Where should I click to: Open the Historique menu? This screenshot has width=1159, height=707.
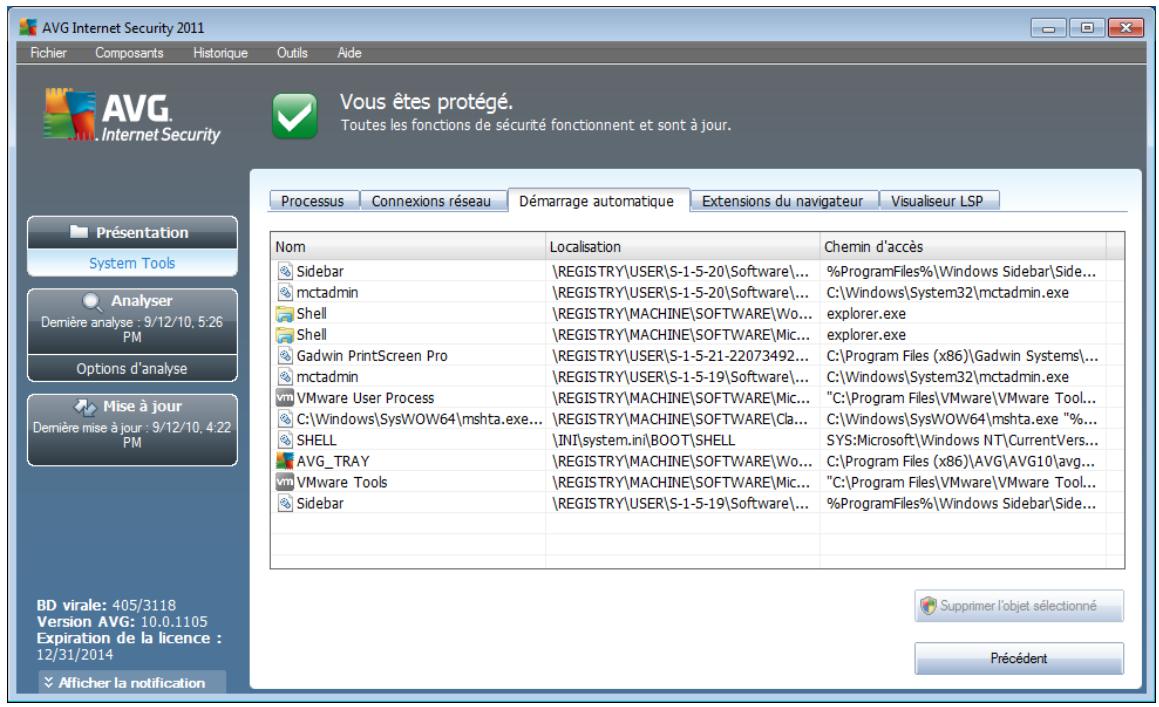[220, 53]
